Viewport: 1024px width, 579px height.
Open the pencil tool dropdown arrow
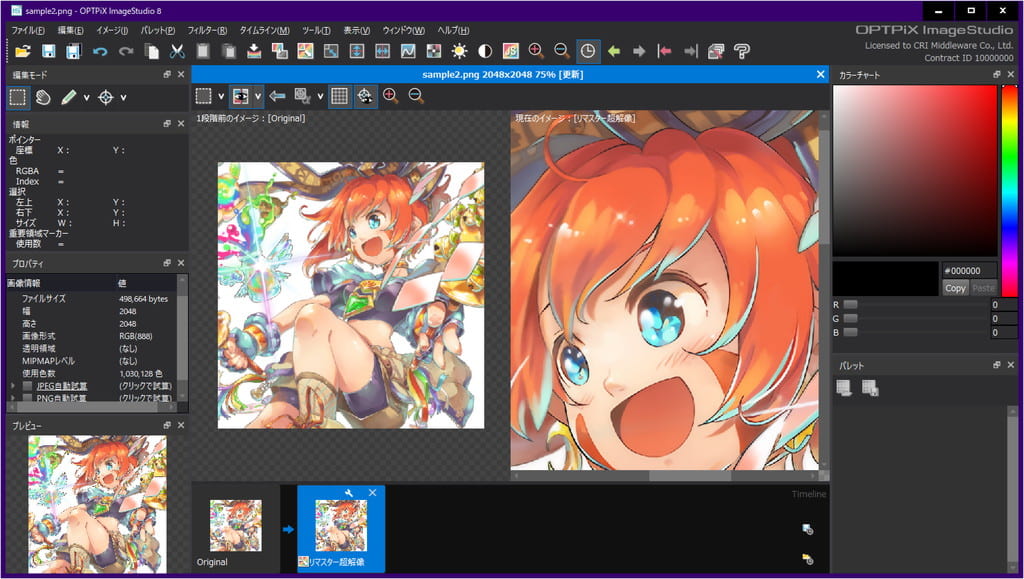click(86, 98)
